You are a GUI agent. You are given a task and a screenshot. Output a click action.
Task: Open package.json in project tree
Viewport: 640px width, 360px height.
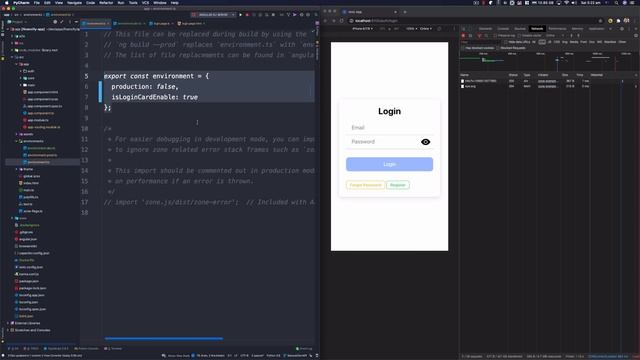(x=29, y=281)
